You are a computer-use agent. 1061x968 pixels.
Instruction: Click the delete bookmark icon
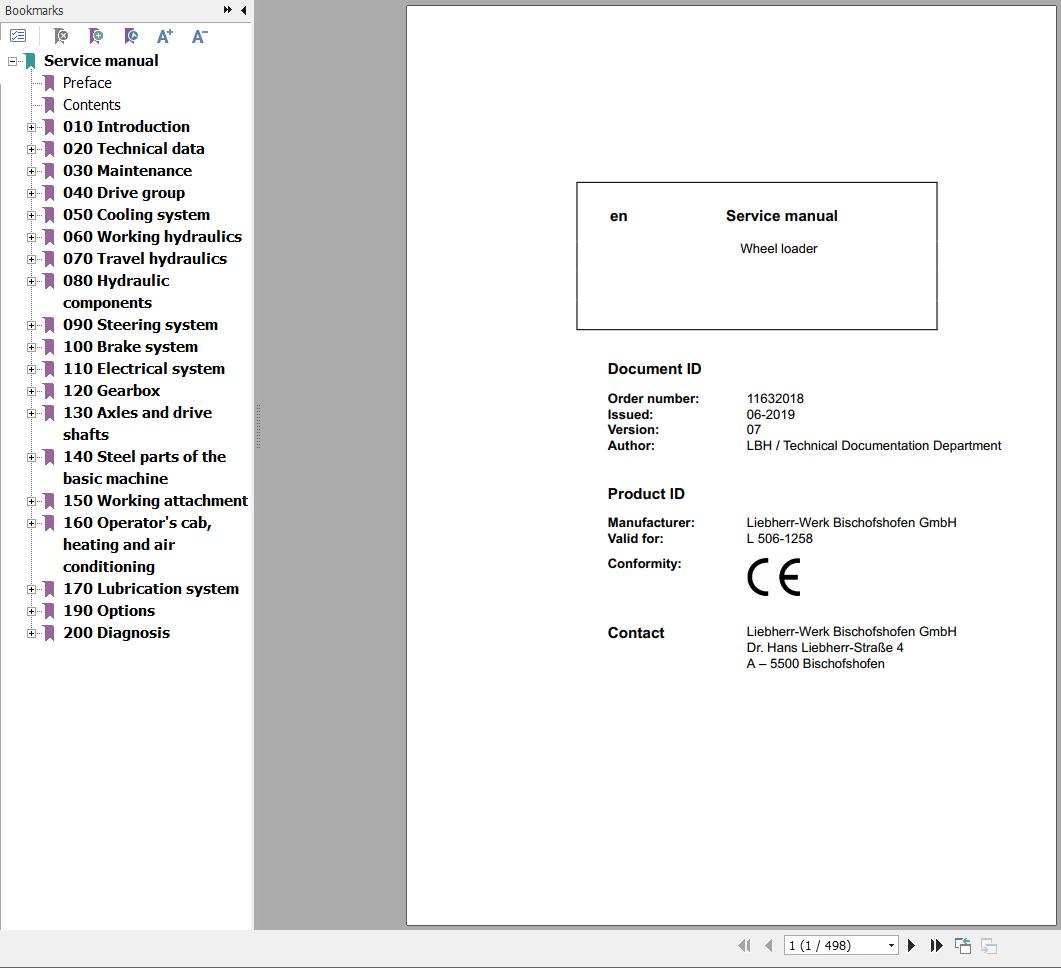[61, 36]
